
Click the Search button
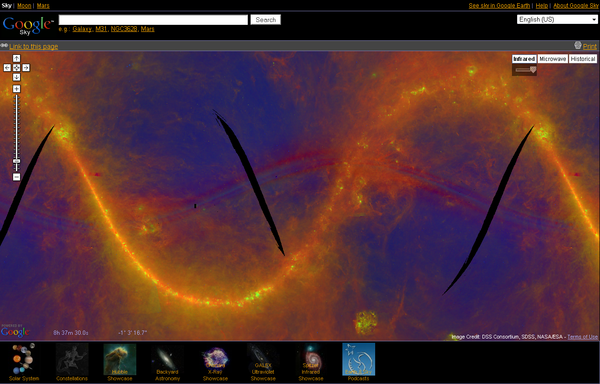click(266, 20)
